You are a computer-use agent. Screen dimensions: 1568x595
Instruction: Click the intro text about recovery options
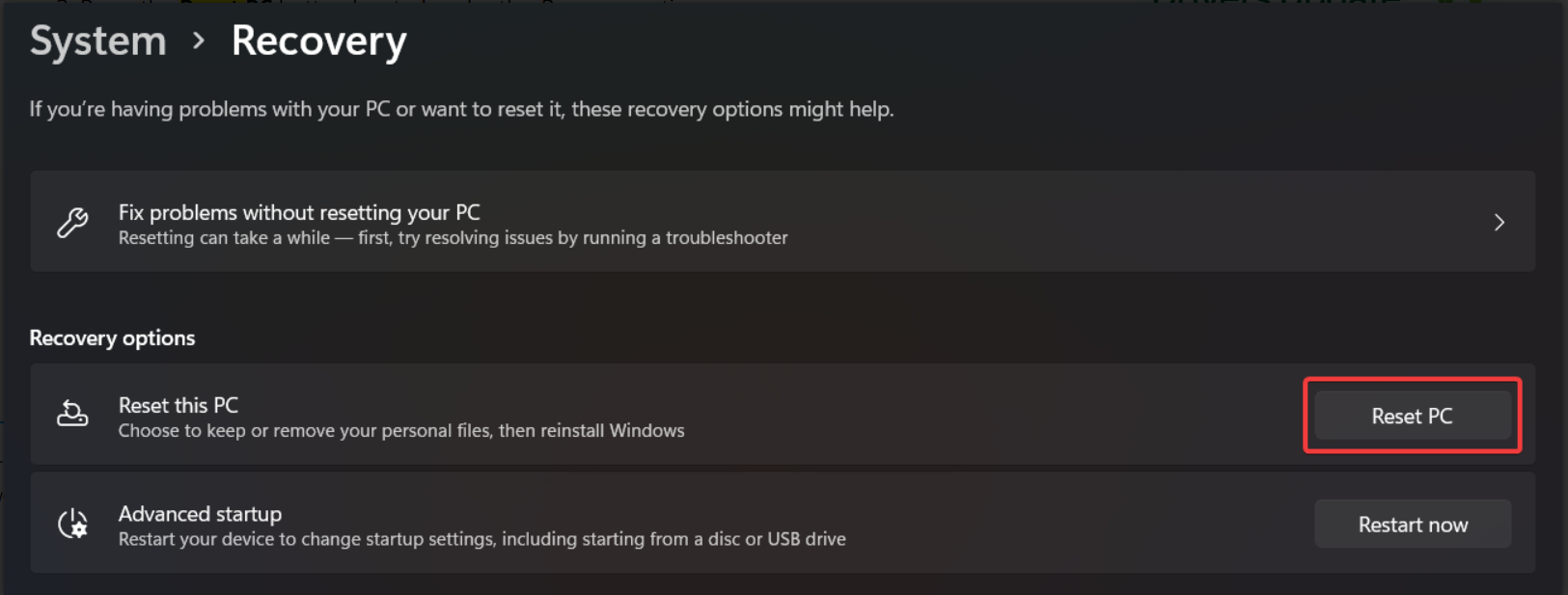pos(461,109)
